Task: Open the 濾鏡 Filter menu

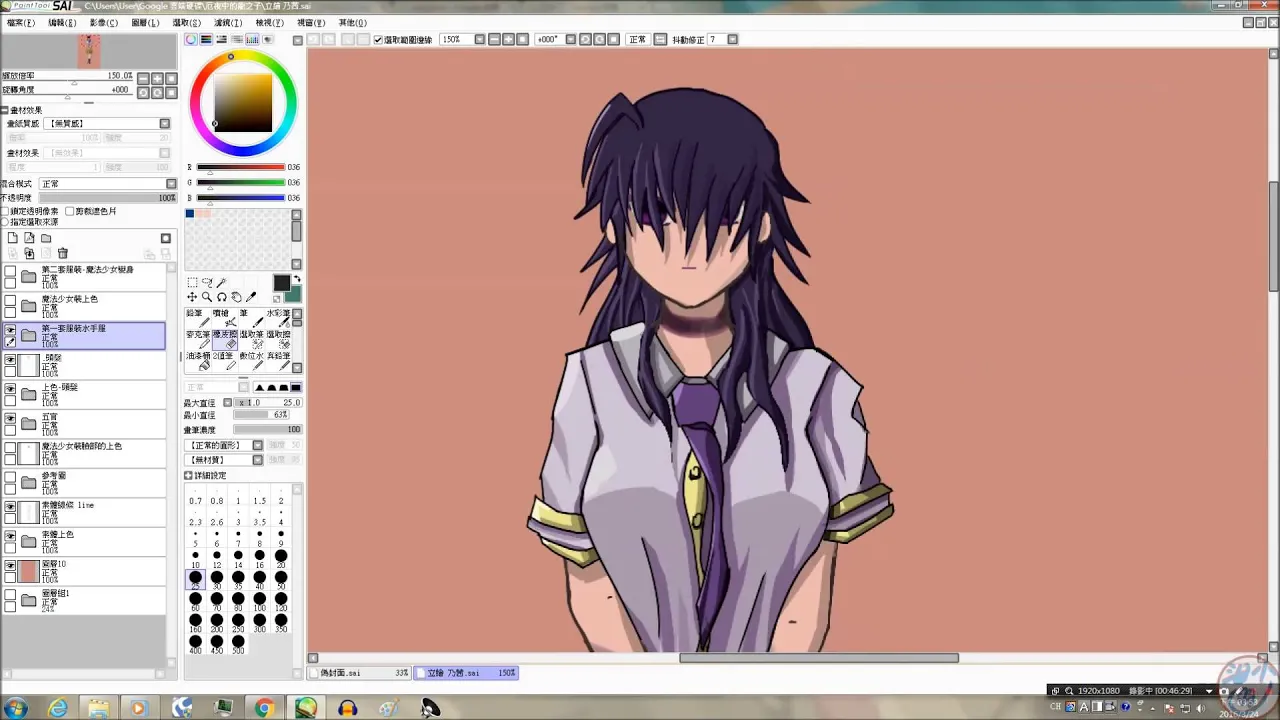Action: [228, 23]
